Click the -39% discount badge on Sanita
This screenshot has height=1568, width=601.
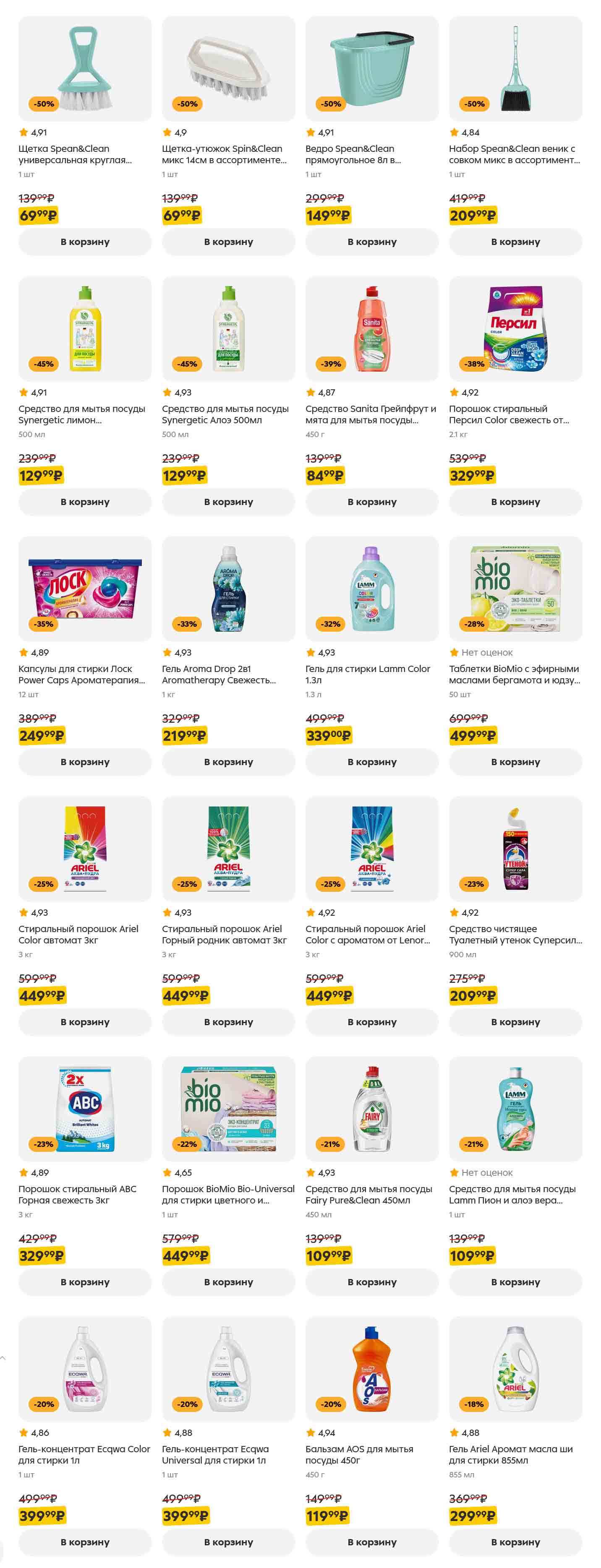coord(331,364)
